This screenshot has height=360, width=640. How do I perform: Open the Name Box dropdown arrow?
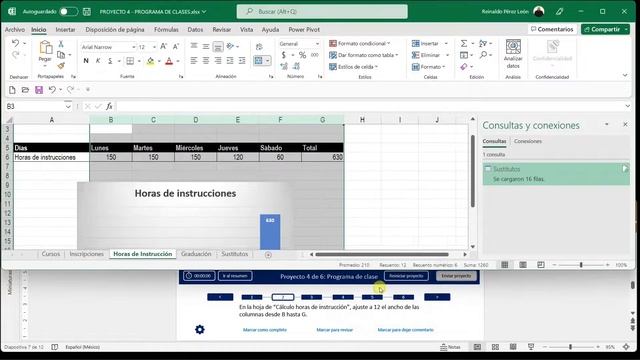(68, 106)
